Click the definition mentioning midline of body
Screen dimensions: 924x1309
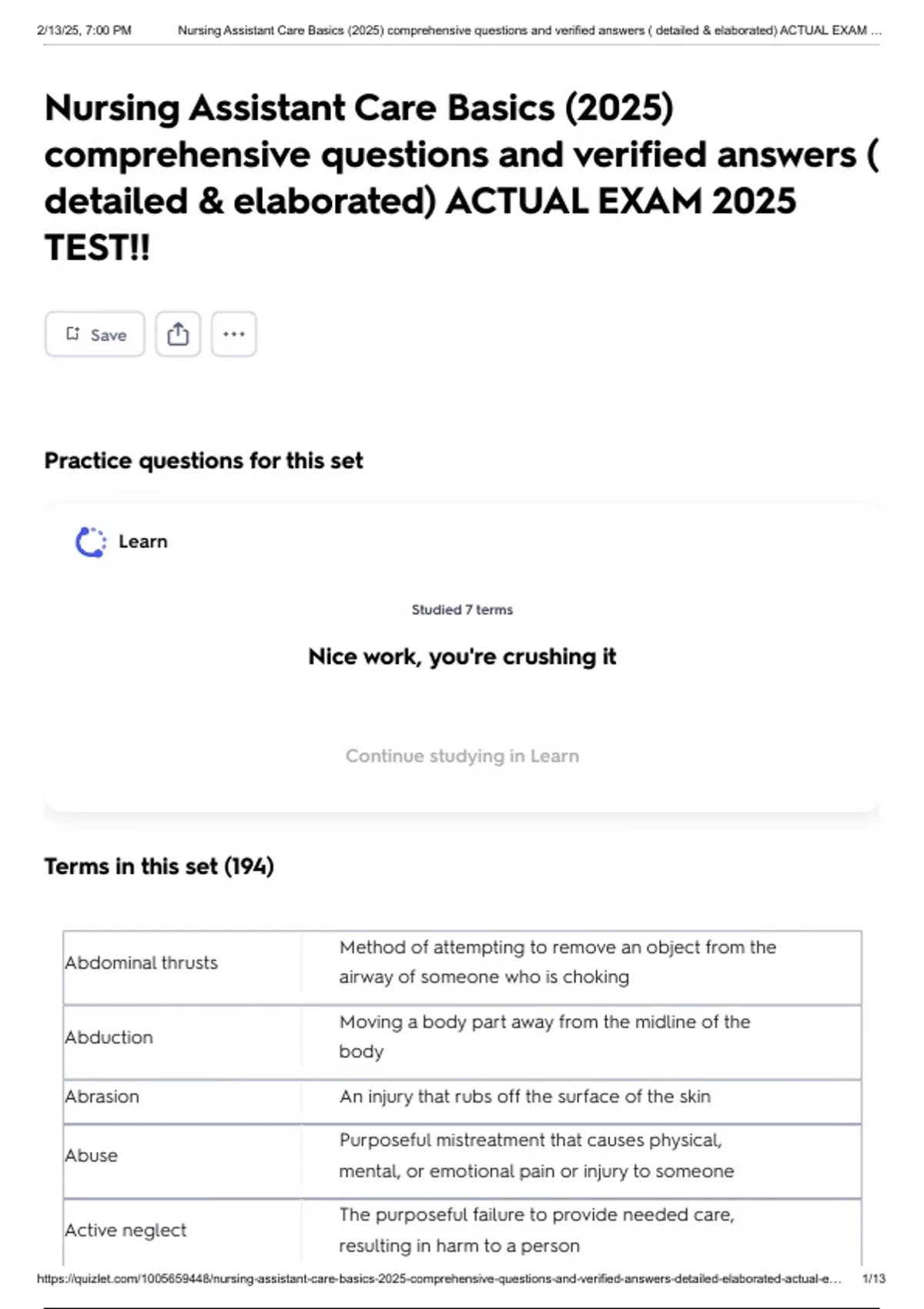(544, 1036)
